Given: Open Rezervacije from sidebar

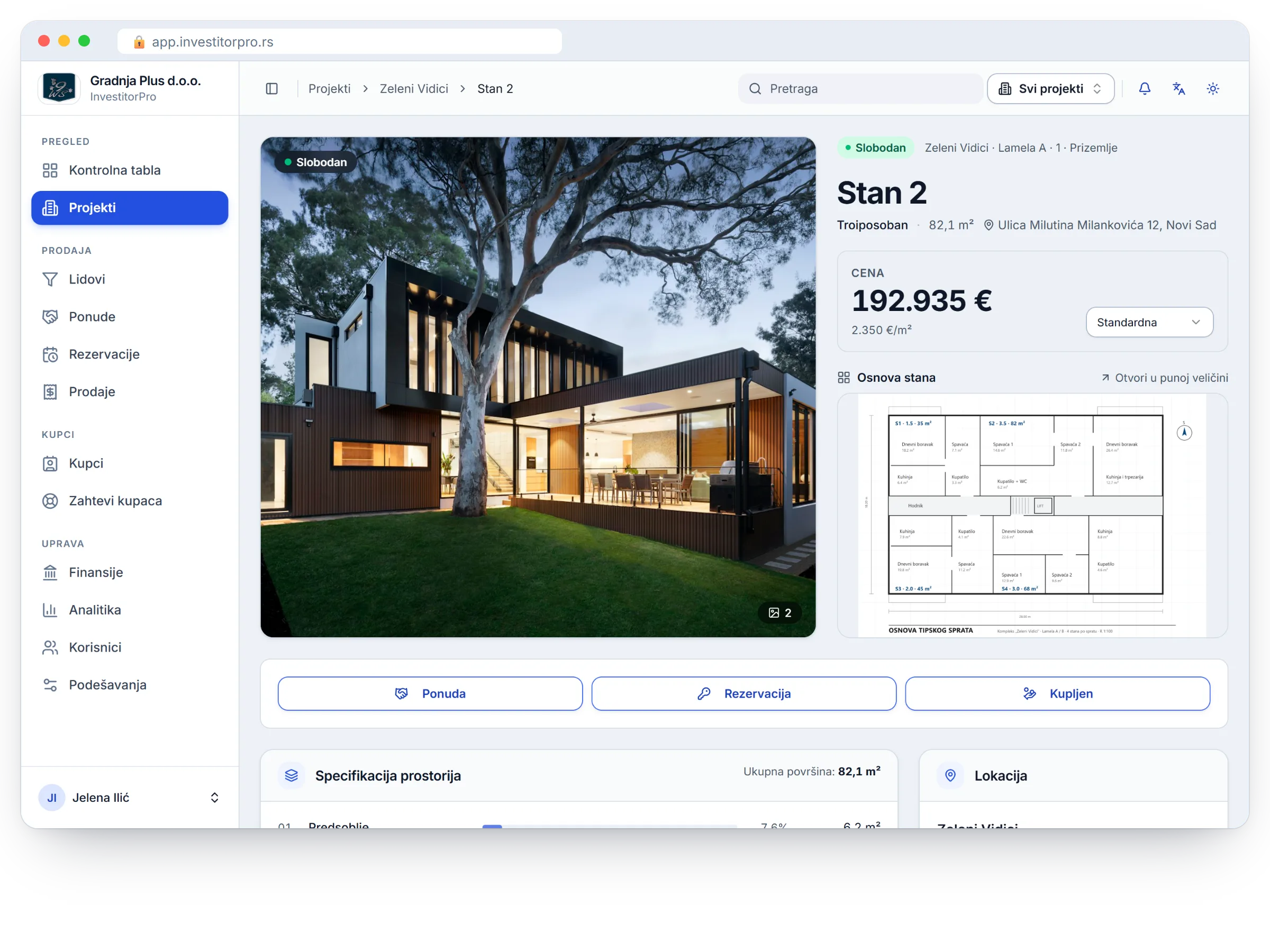Looking at the screenshot, I should [x=130, y=354].
